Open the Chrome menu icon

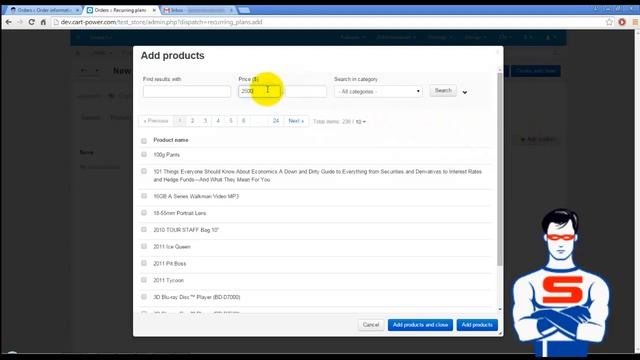[x=635, y=22]
